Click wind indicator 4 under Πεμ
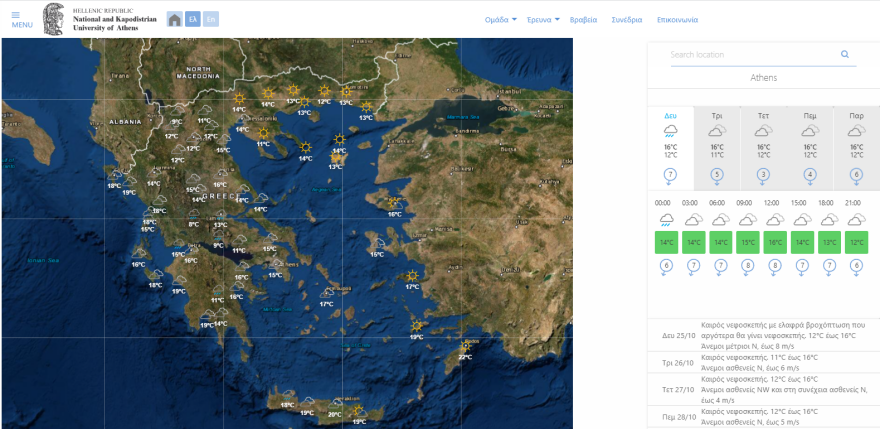 pos(810,176)
